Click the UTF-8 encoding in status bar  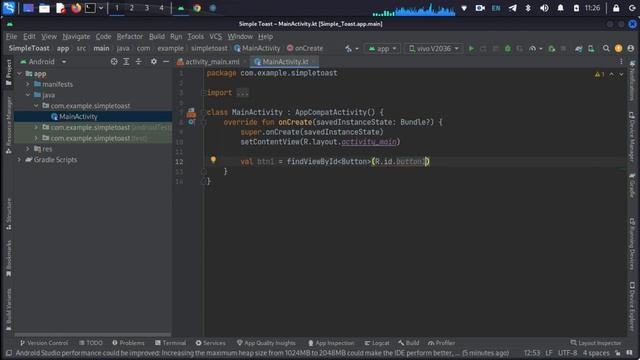[x=567, y=353]
